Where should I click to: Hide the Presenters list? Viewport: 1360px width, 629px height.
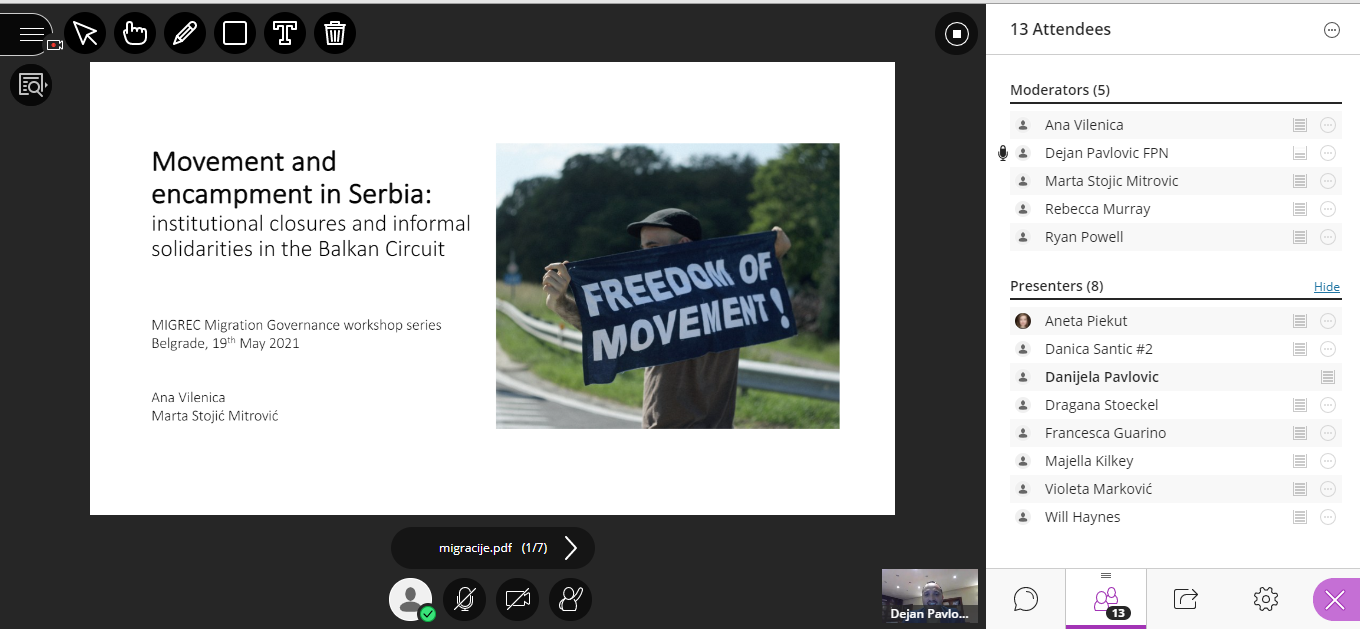1326,287
